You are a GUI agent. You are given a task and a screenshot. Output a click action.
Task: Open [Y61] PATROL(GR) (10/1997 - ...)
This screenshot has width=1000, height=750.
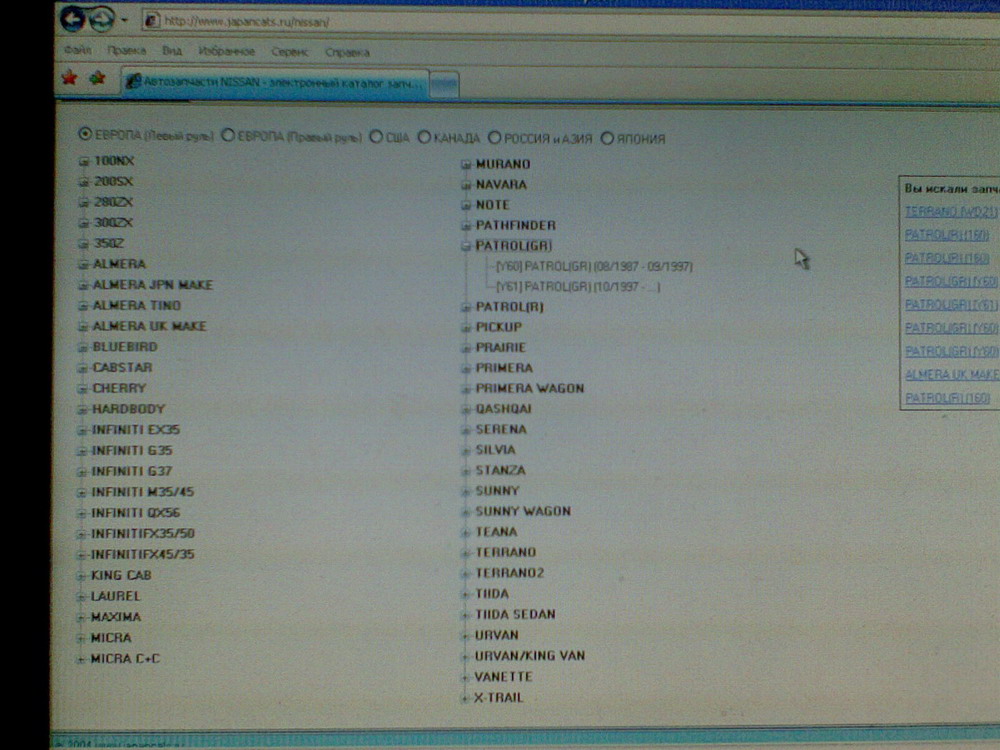[x=577, y=287]
